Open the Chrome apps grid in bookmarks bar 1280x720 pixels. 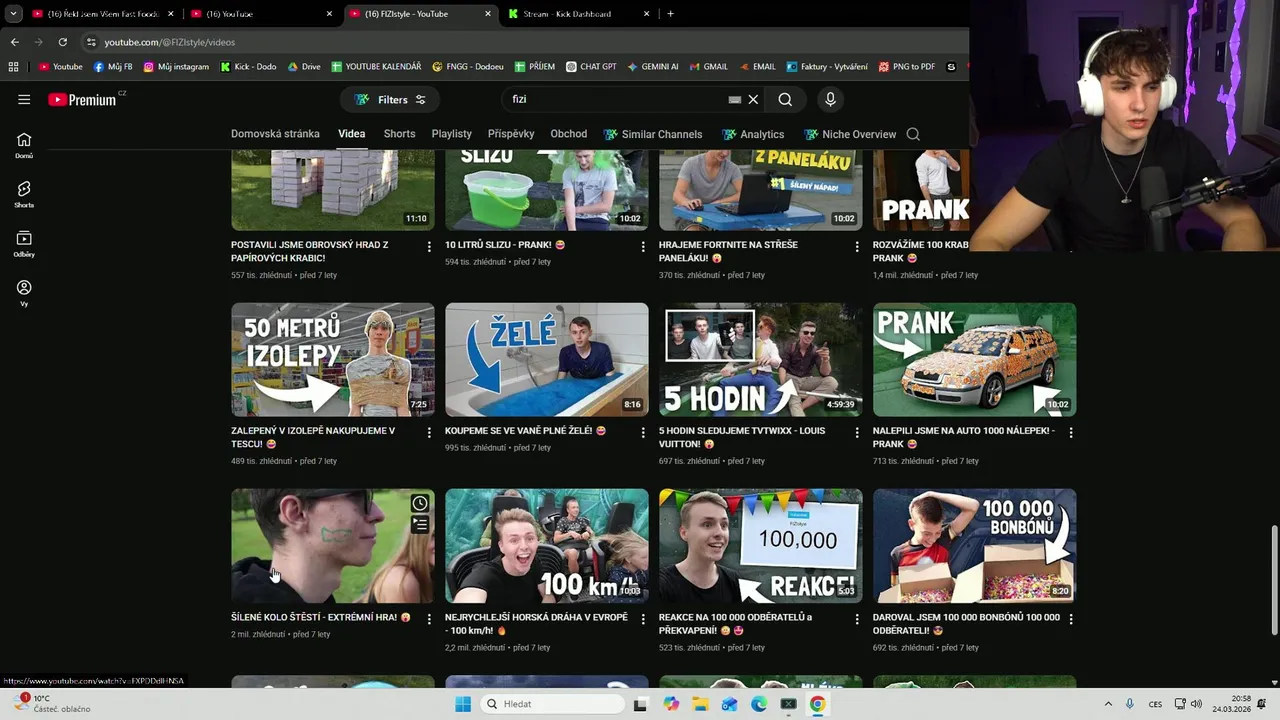13,67
